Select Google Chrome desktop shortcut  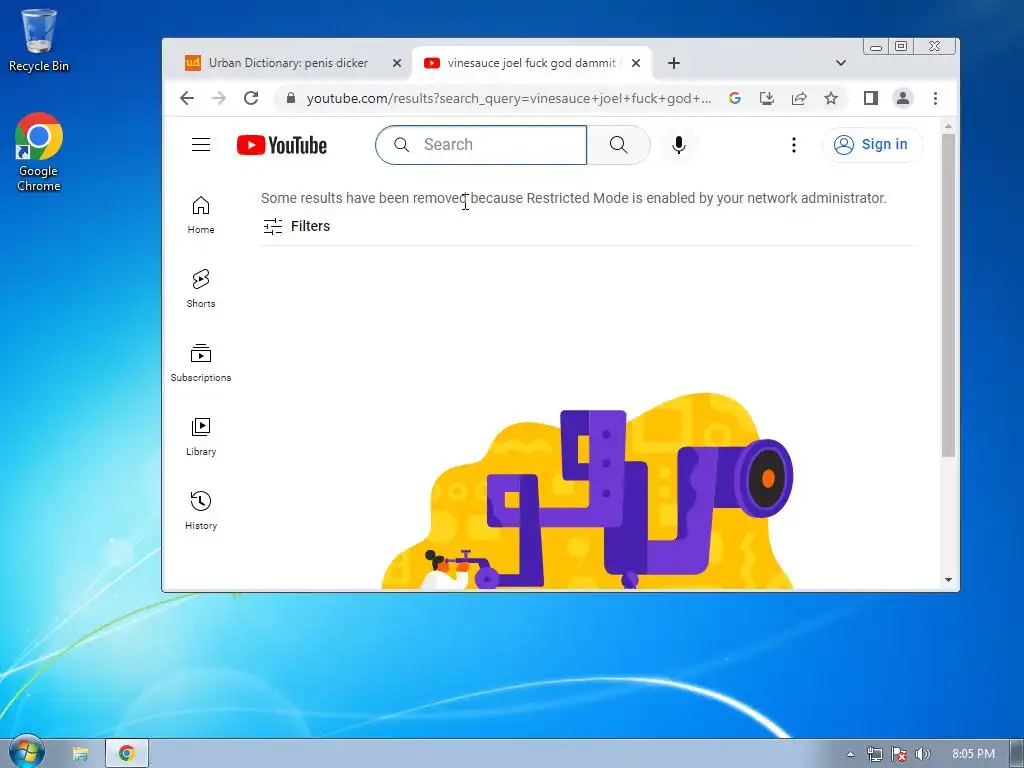(x=39, y=152)
